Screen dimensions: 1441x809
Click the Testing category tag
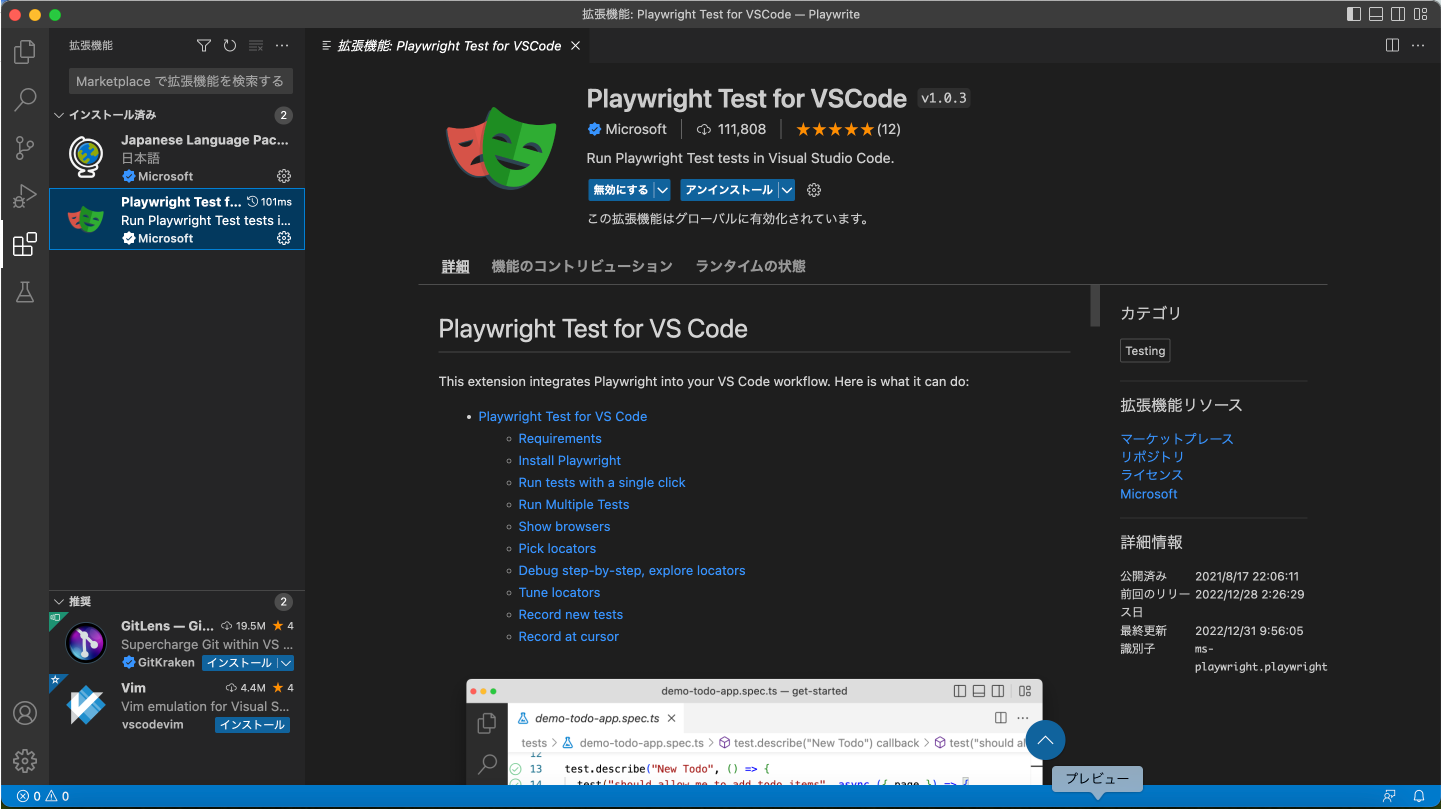click(x=1145, y=351)
